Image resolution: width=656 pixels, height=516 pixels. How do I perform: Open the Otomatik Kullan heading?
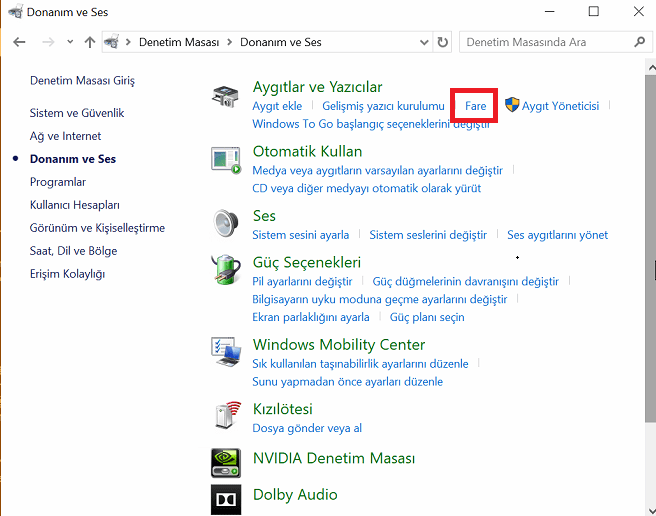click(307, 151)
